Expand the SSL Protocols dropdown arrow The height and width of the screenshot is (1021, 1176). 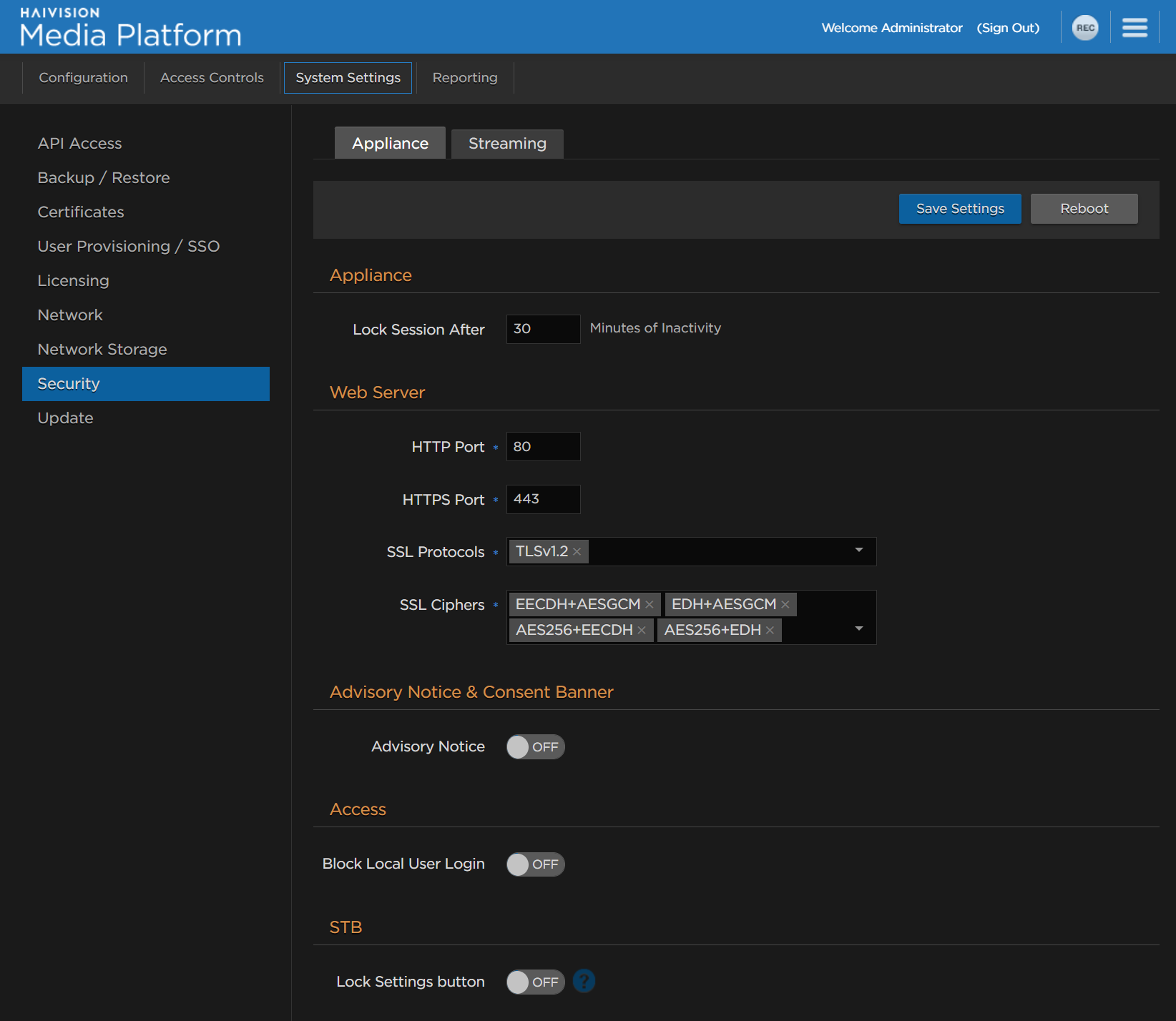[858, 551]
